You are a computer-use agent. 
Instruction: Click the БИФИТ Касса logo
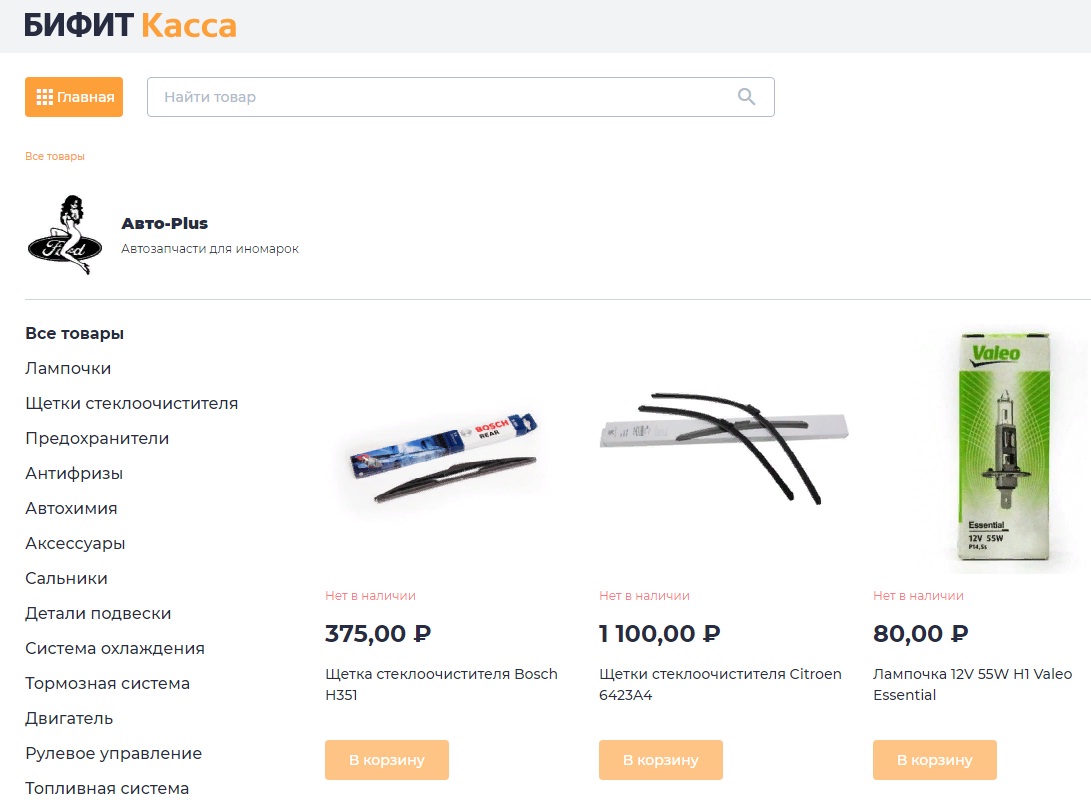[130, 25]
